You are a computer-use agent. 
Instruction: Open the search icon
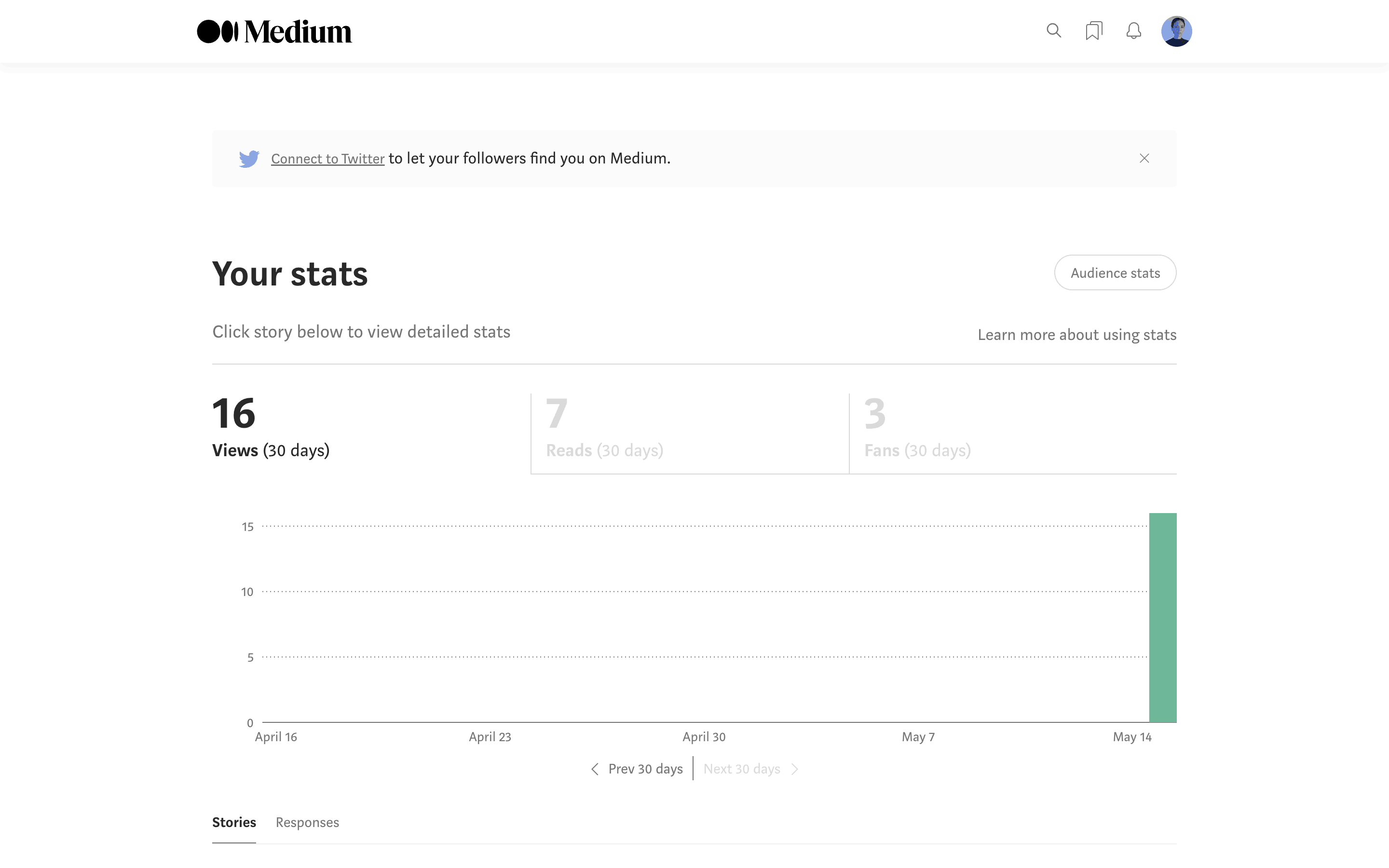click(1053, 30)
